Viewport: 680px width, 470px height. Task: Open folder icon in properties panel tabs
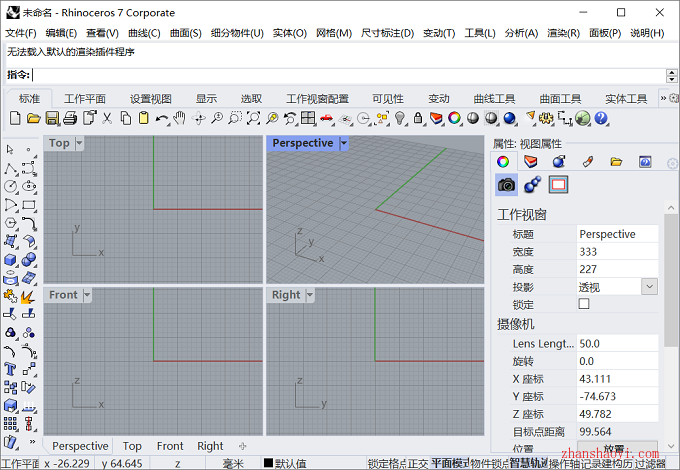pyautogui.click(x=616, y=162)
